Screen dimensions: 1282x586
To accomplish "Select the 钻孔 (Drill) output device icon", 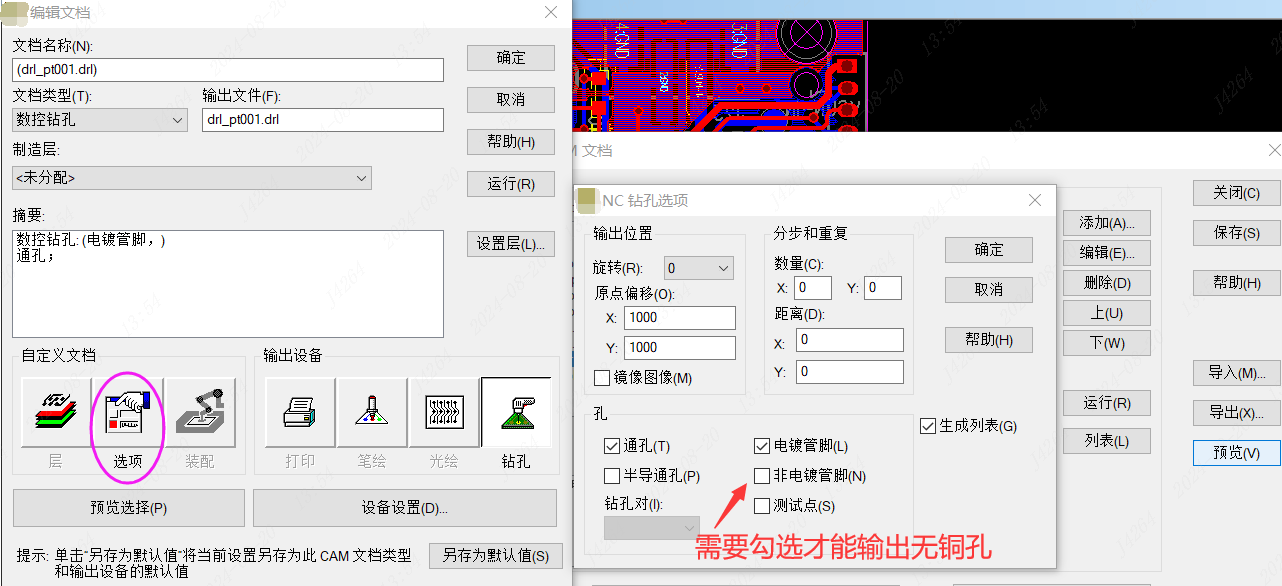I will (x=516, y=412).
